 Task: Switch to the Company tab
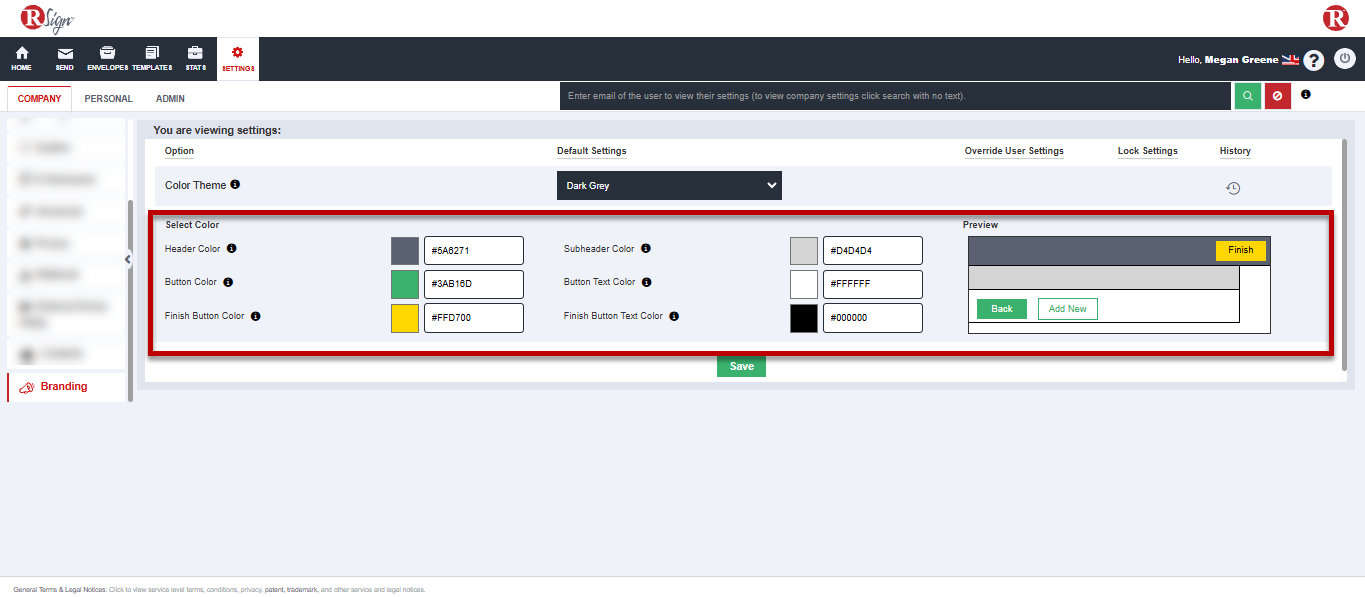point(39,99)
